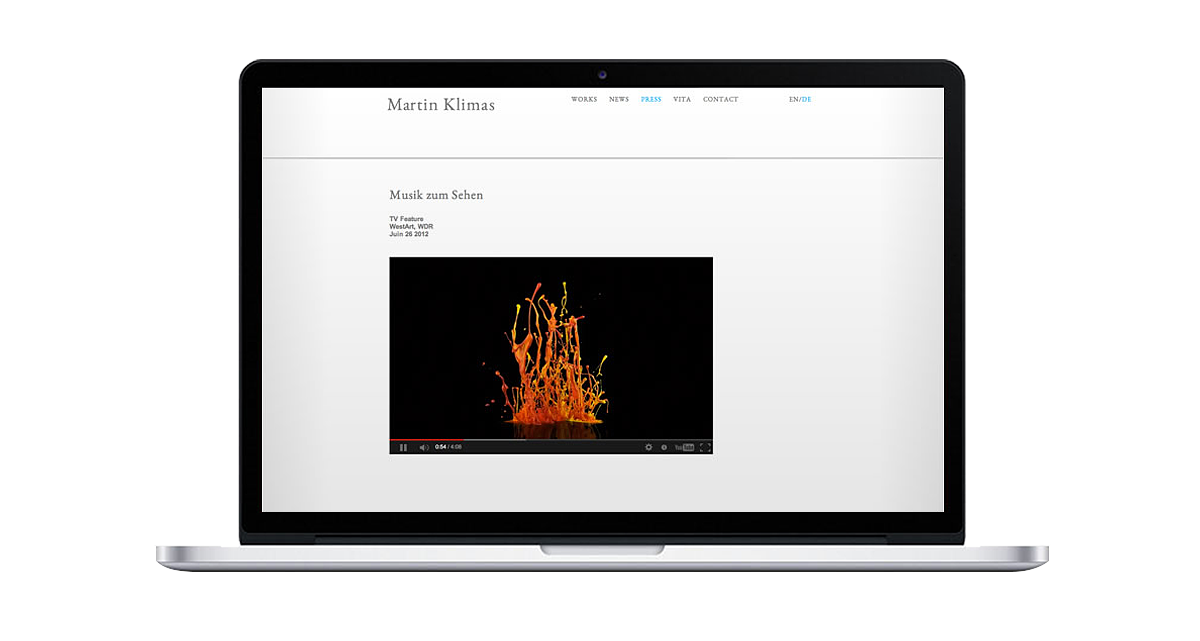The height and width of the screenshot is (641, 1200).
Task: Select the Press navigation link
Action: [x=651, y=100]
